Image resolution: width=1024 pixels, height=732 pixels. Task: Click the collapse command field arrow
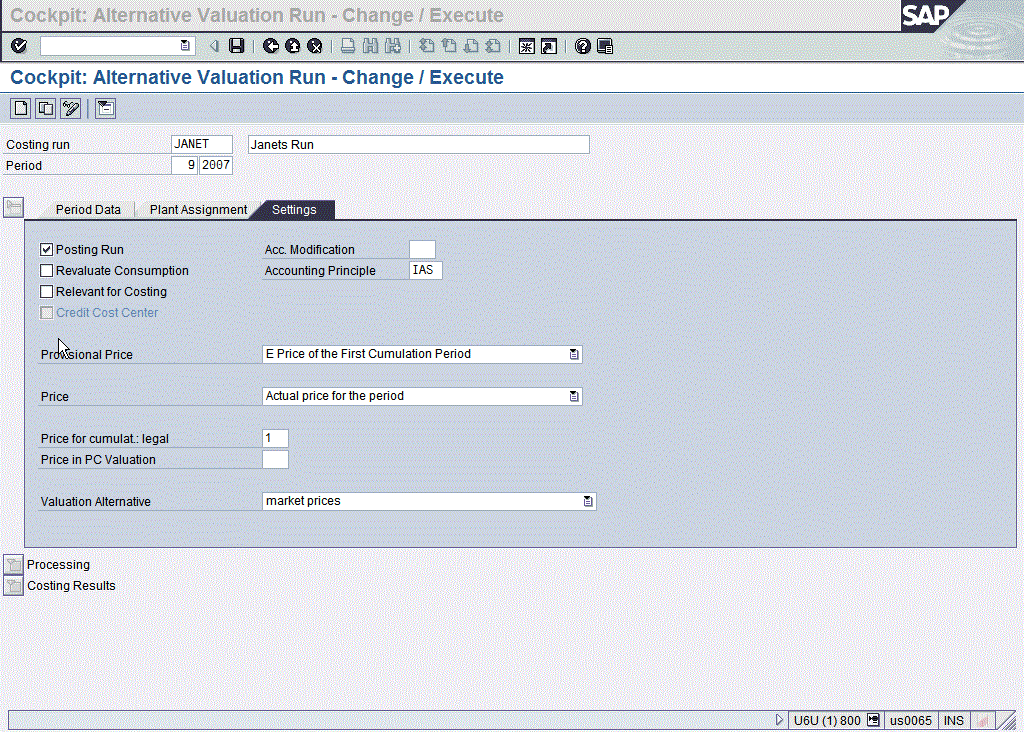point(214,46)
